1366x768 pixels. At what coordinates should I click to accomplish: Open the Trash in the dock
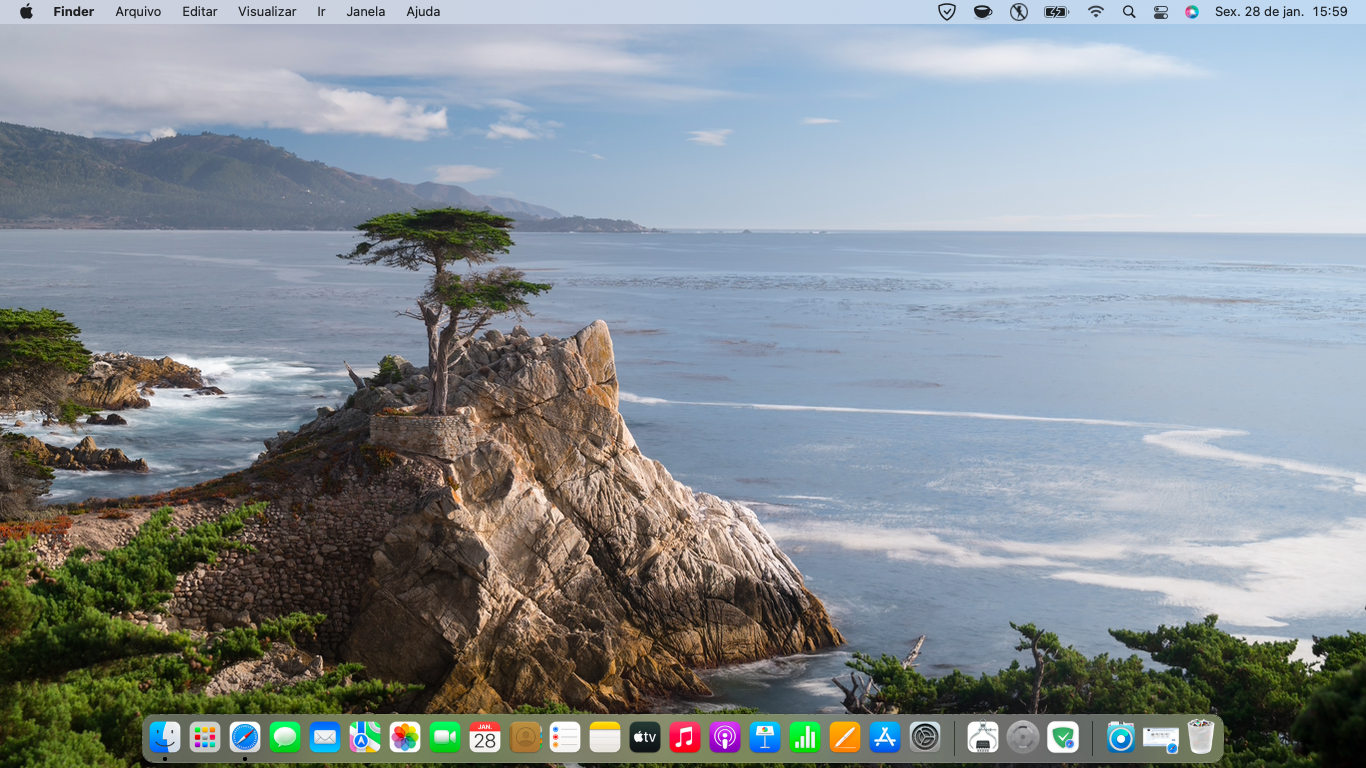[x=1201, y=738]
